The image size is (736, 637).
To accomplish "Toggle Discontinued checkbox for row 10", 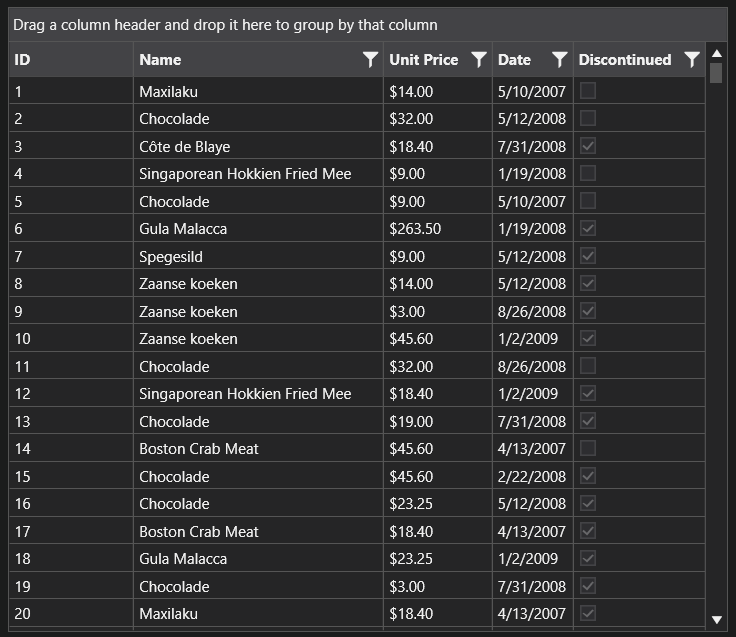I will 588,338.
